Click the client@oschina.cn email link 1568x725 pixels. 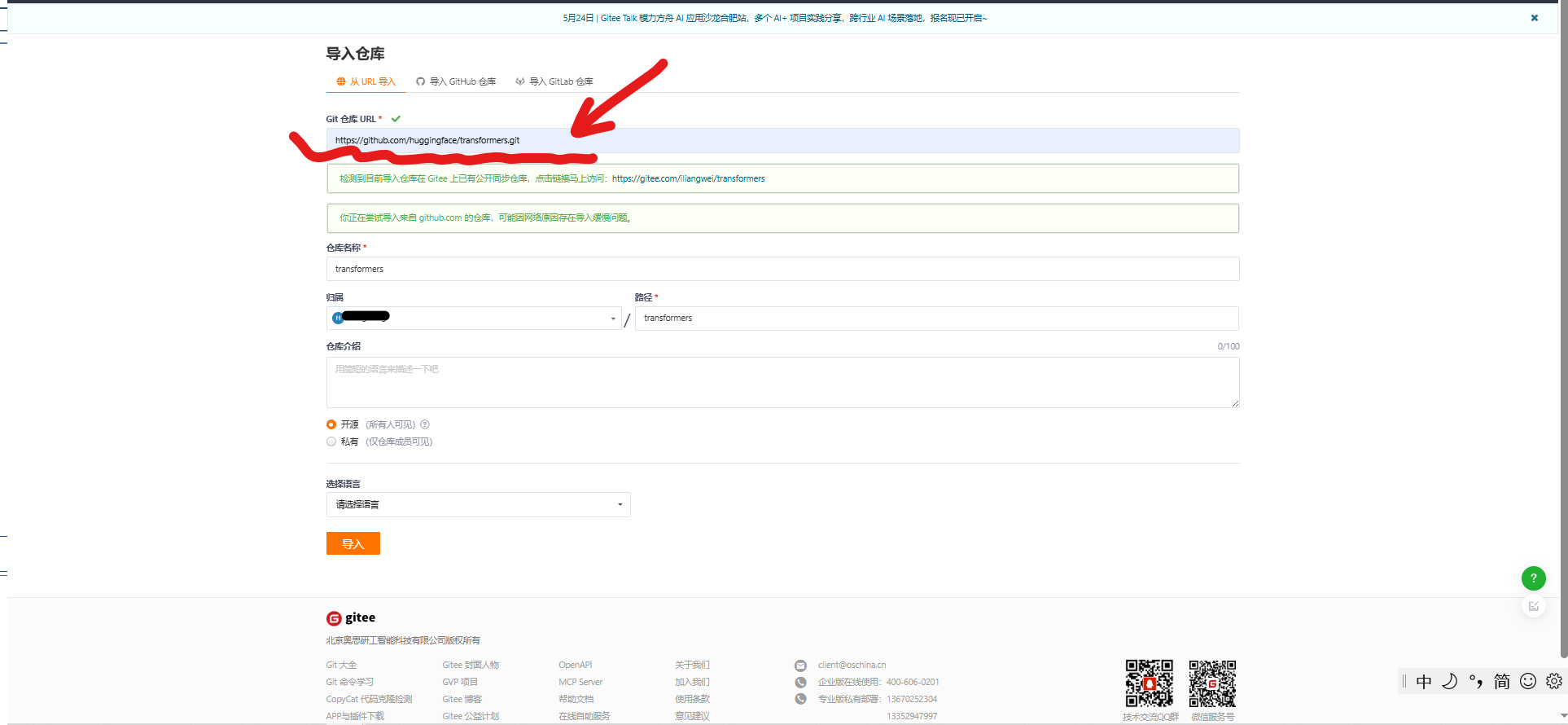tap(852, 665)
